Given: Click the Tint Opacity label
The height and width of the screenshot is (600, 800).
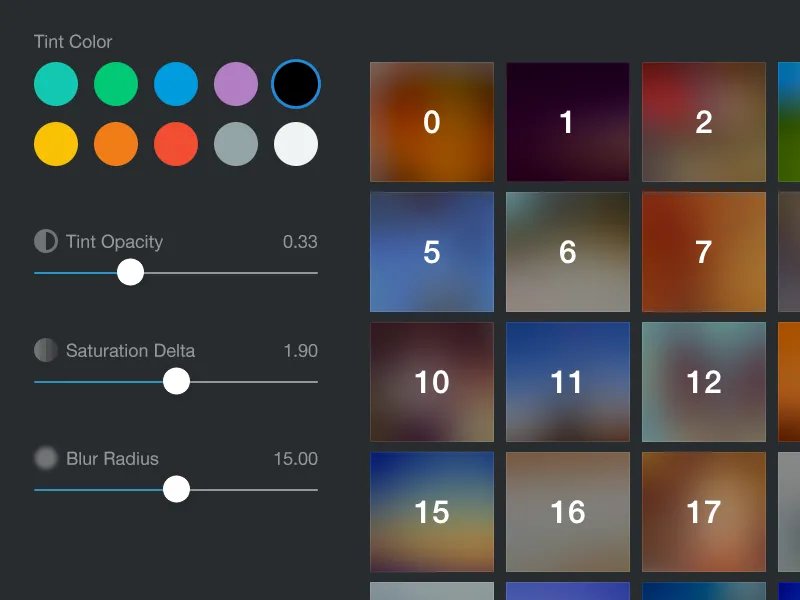Looking at the screenshot, I should [x=114, y=242].
